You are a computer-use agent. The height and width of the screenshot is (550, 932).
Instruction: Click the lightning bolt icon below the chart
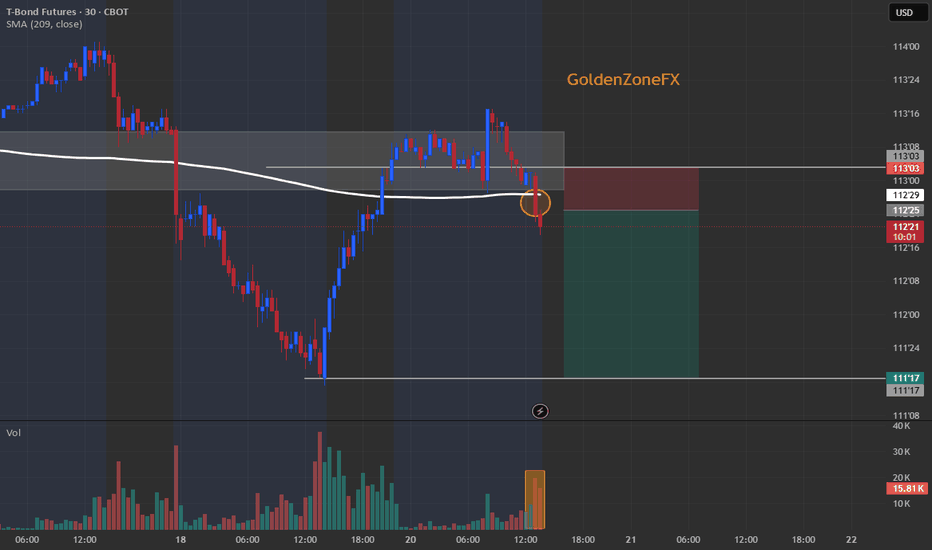pos(540,411)
